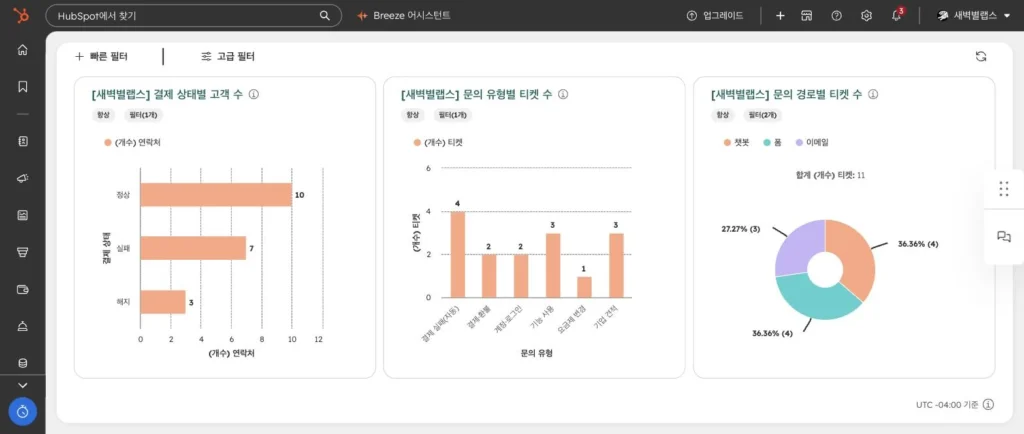Open the 새벽별랩스 account dropdown

973,16
